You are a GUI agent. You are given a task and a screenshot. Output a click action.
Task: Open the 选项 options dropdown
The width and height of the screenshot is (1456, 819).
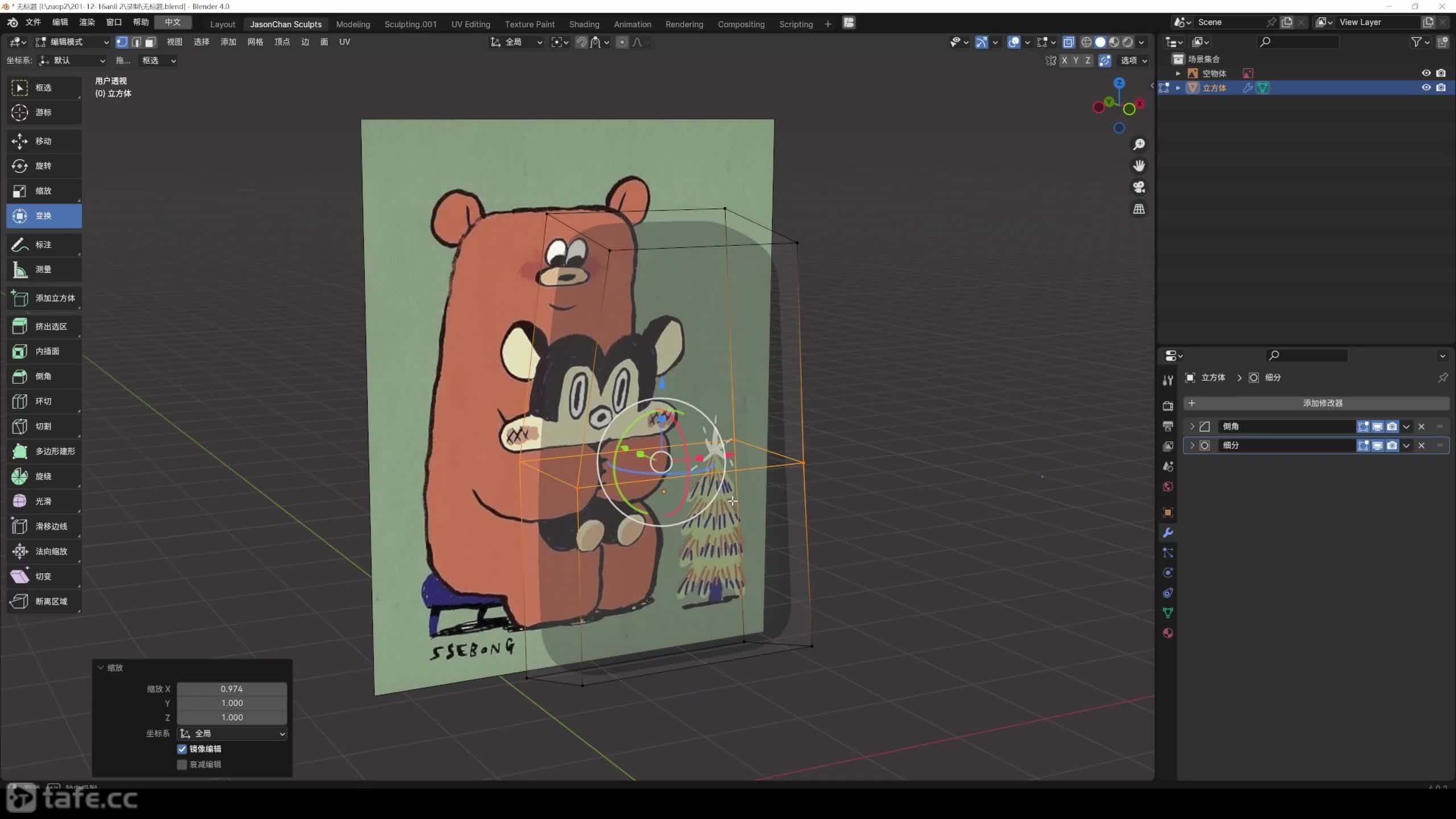point(1134,60)
